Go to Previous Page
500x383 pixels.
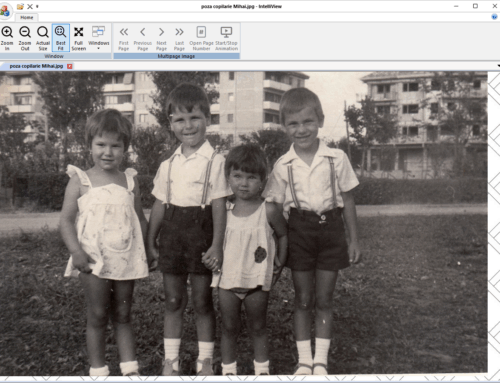click(x=143, y=39)
